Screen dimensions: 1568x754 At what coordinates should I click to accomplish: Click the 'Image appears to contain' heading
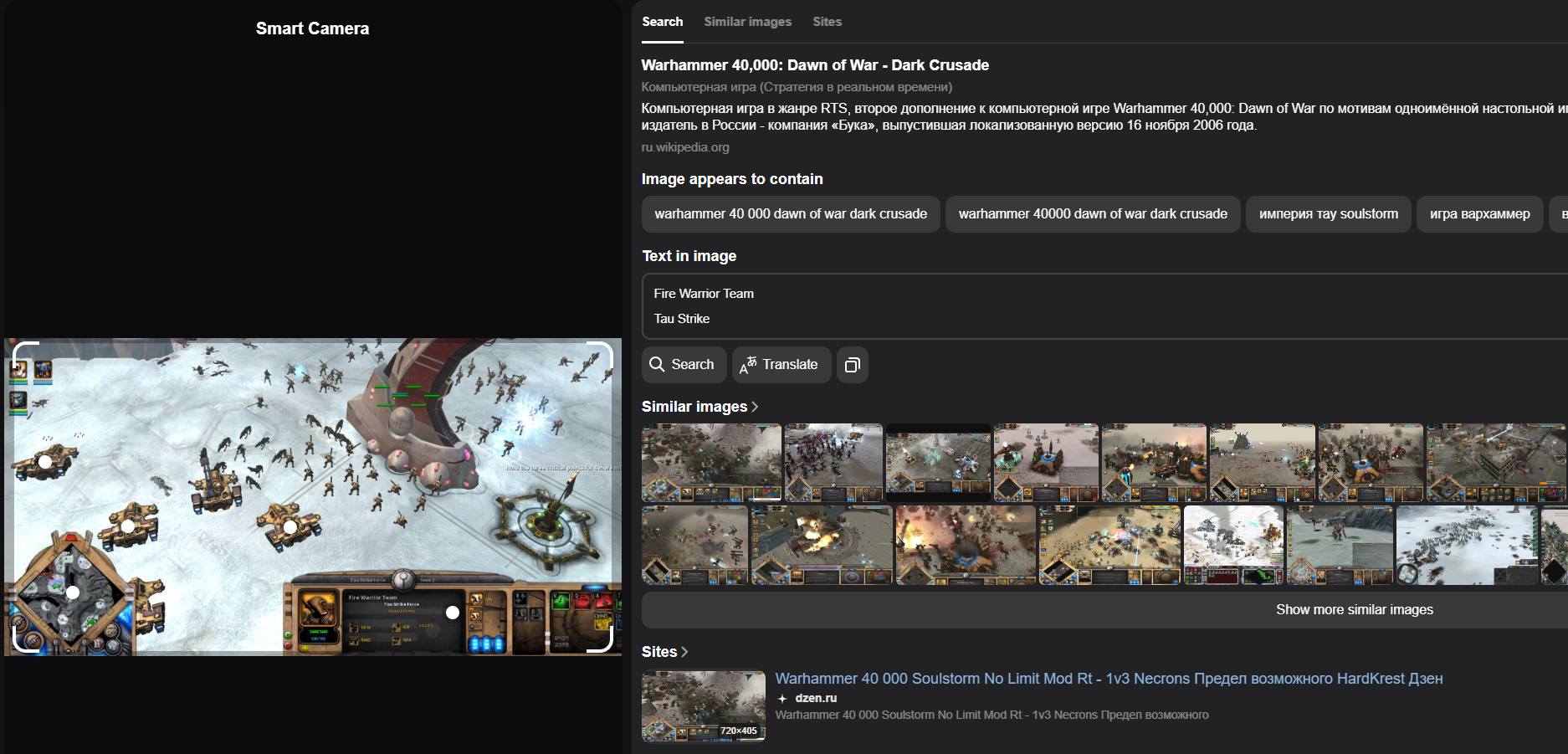(x=732, y=179)
